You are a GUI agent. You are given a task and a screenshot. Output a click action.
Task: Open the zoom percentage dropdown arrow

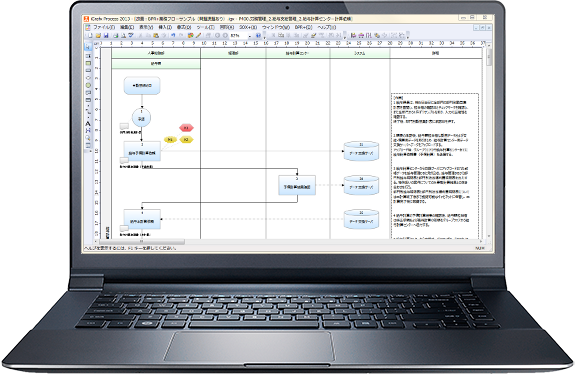tap(250, 36)
